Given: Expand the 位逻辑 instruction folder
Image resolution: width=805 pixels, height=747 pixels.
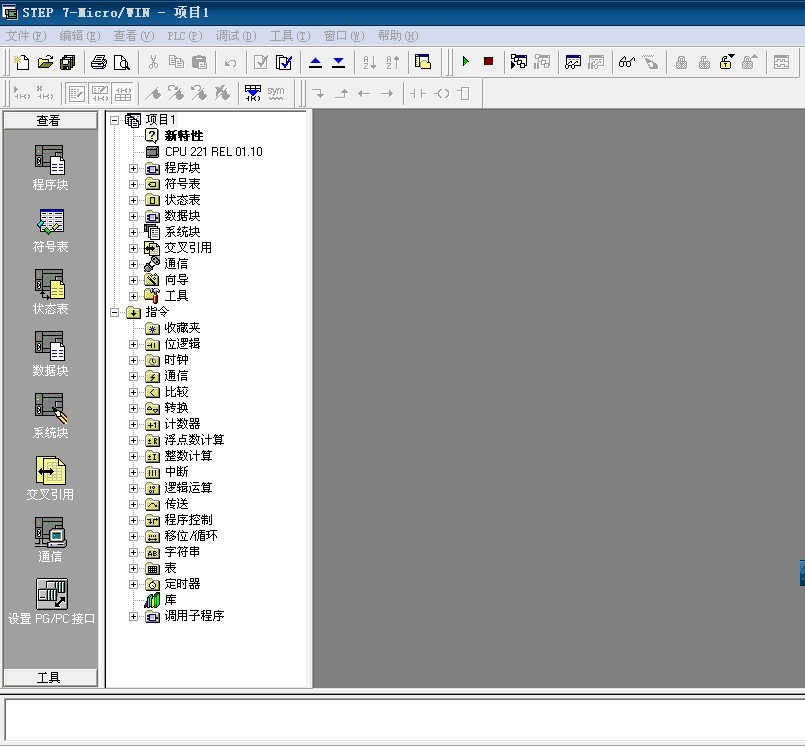Looking at the screenshot, I should pyautogui.click(x=134, y=344).
